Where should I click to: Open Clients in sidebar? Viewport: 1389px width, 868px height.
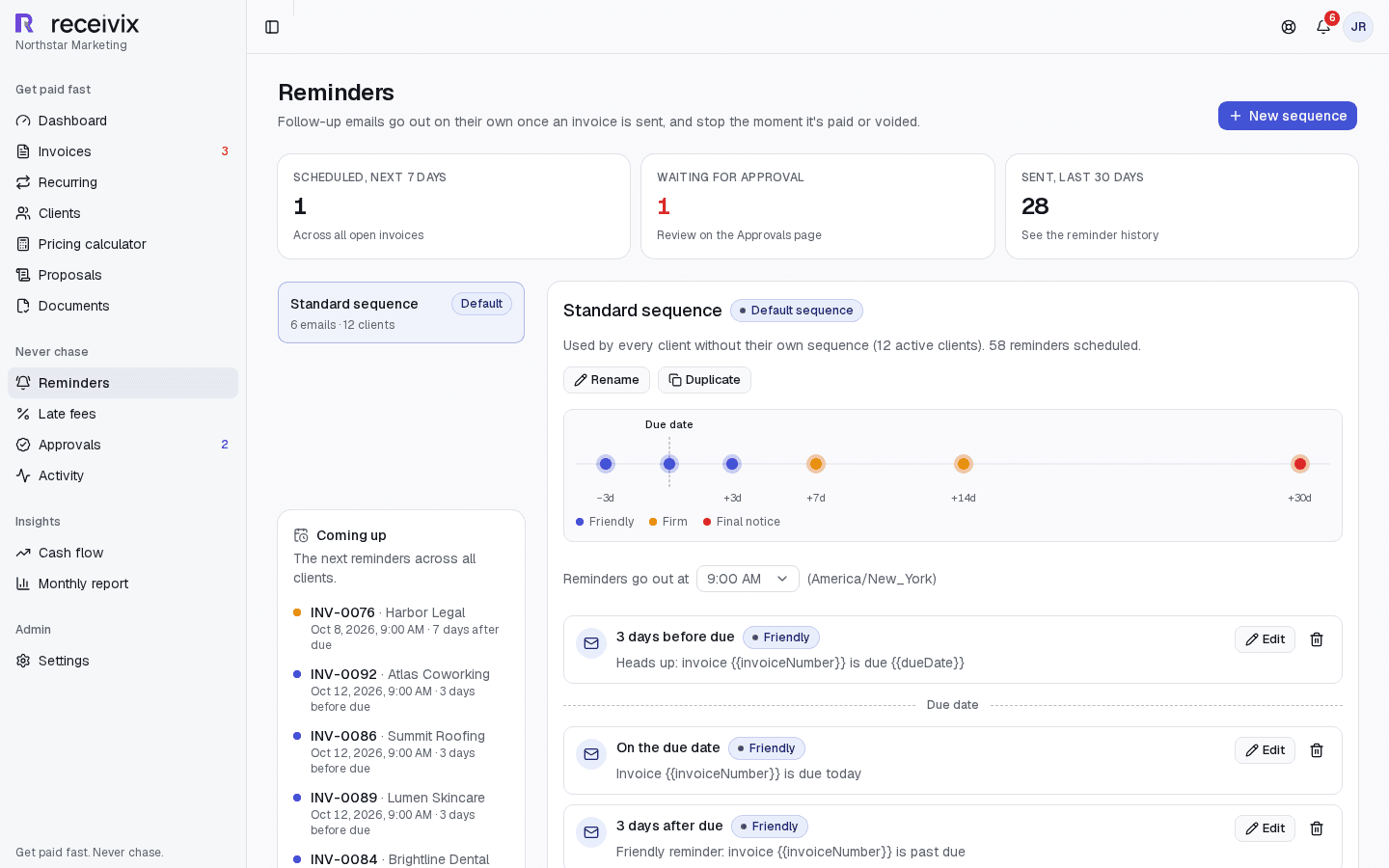(x=123, y=213)
